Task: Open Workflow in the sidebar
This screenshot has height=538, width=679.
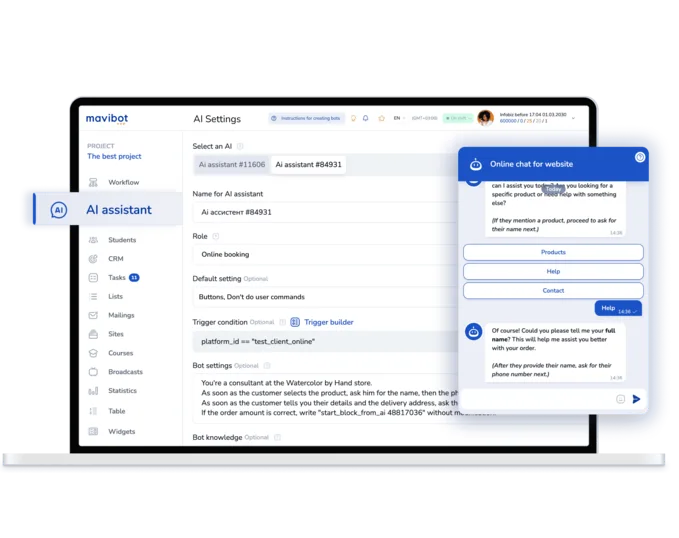Action: [x=123, y=182]
